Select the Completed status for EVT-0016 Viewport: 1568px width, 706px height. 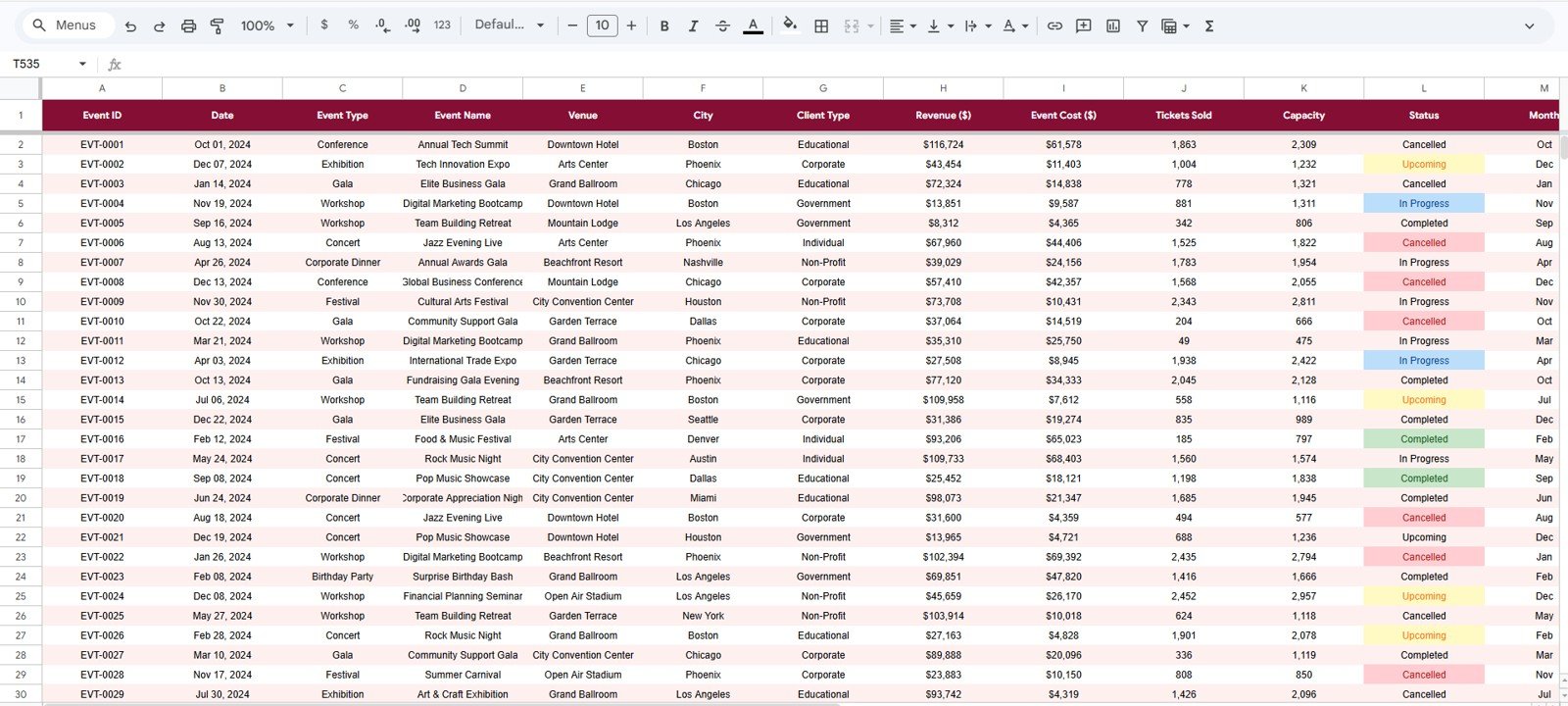[x=1424, y=439]
